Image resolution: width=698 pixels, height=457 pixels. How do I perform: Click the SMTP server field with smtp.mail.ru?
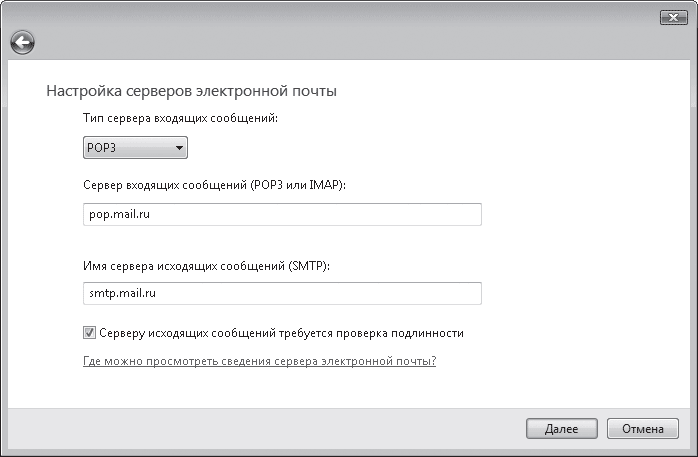(x=282, y=293)
